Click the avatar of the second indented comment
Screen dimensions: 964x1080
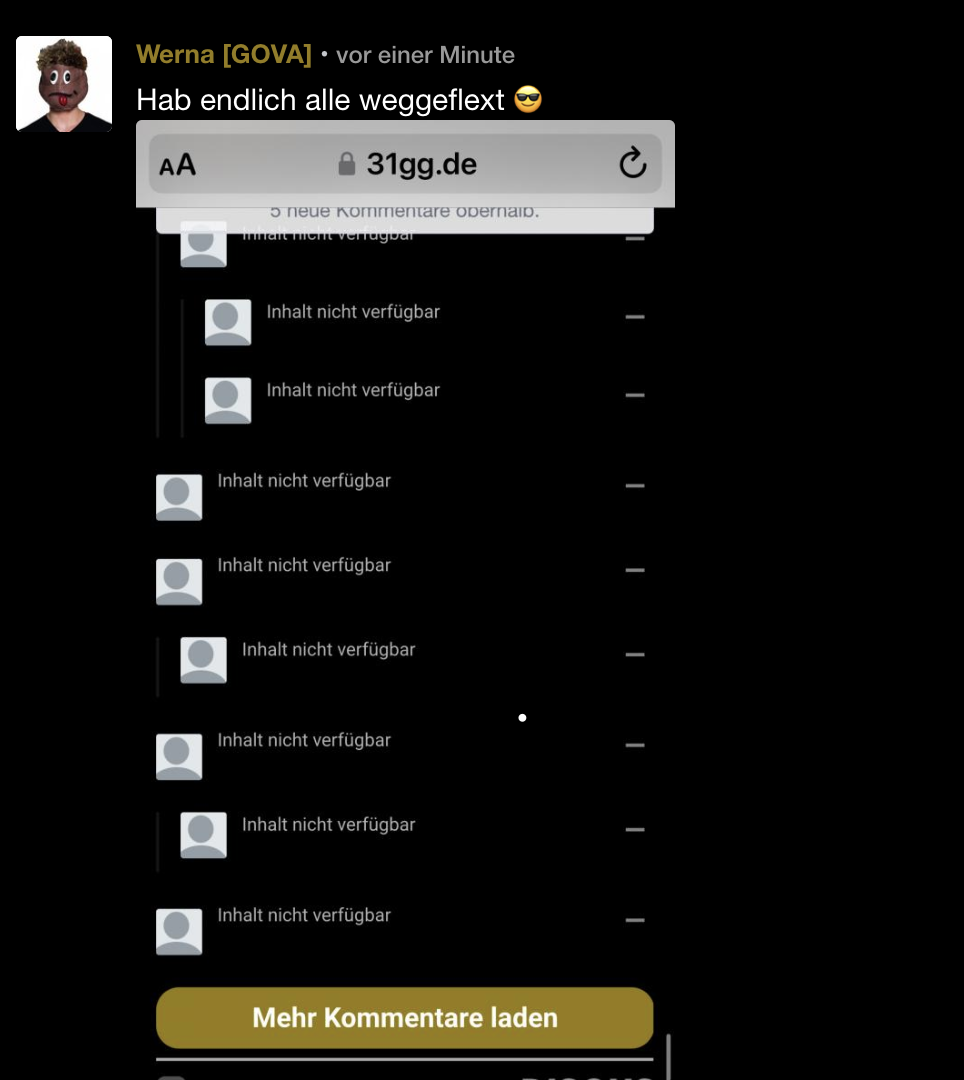[228, 400]
